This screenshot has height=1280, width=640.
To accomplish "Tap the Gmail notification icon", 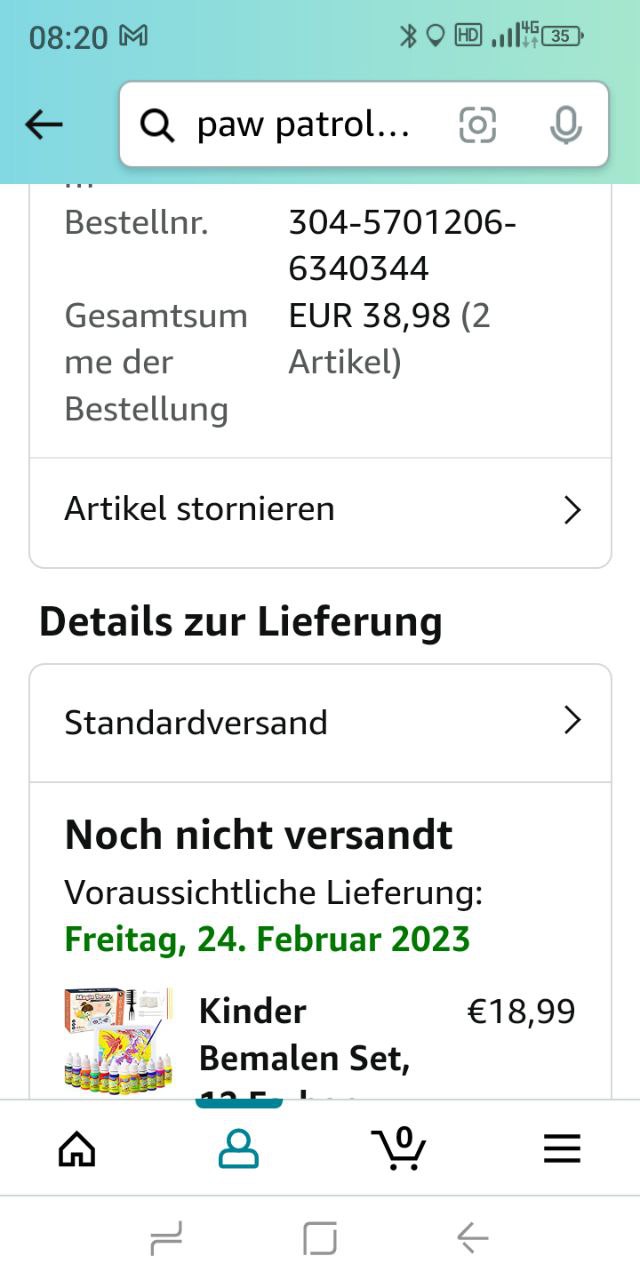I will (133, 37).
